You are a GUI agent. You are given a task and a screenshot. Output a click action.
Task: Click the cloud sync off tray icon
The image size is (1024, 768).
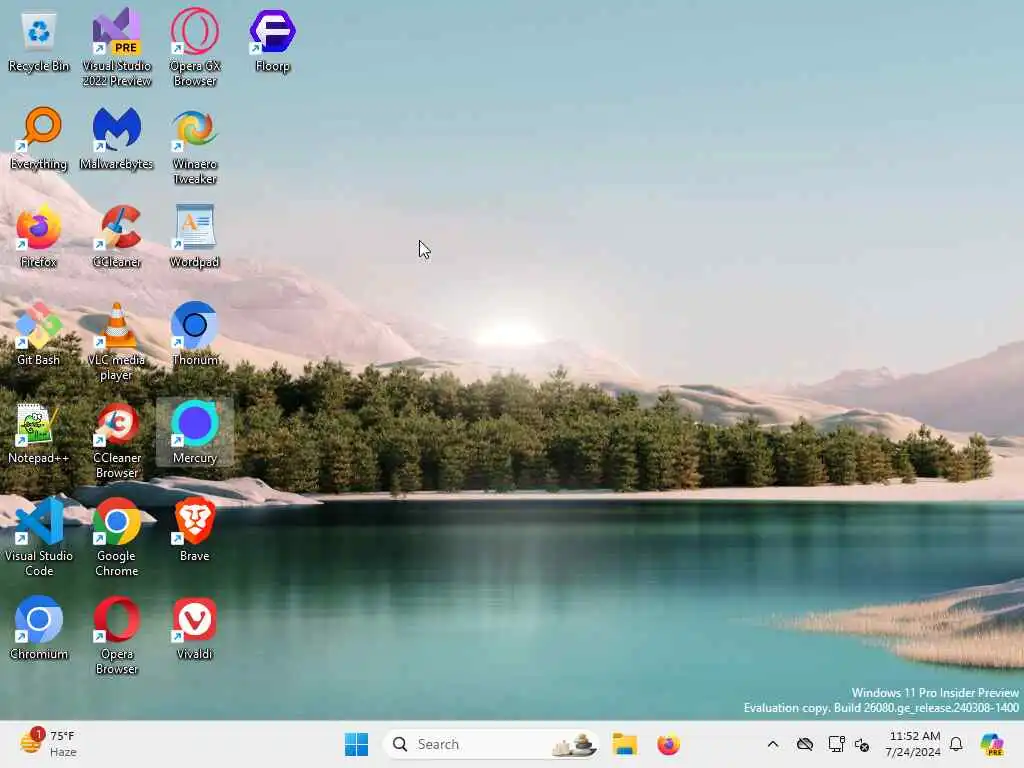pyautogui.click(x=805, y=744)
